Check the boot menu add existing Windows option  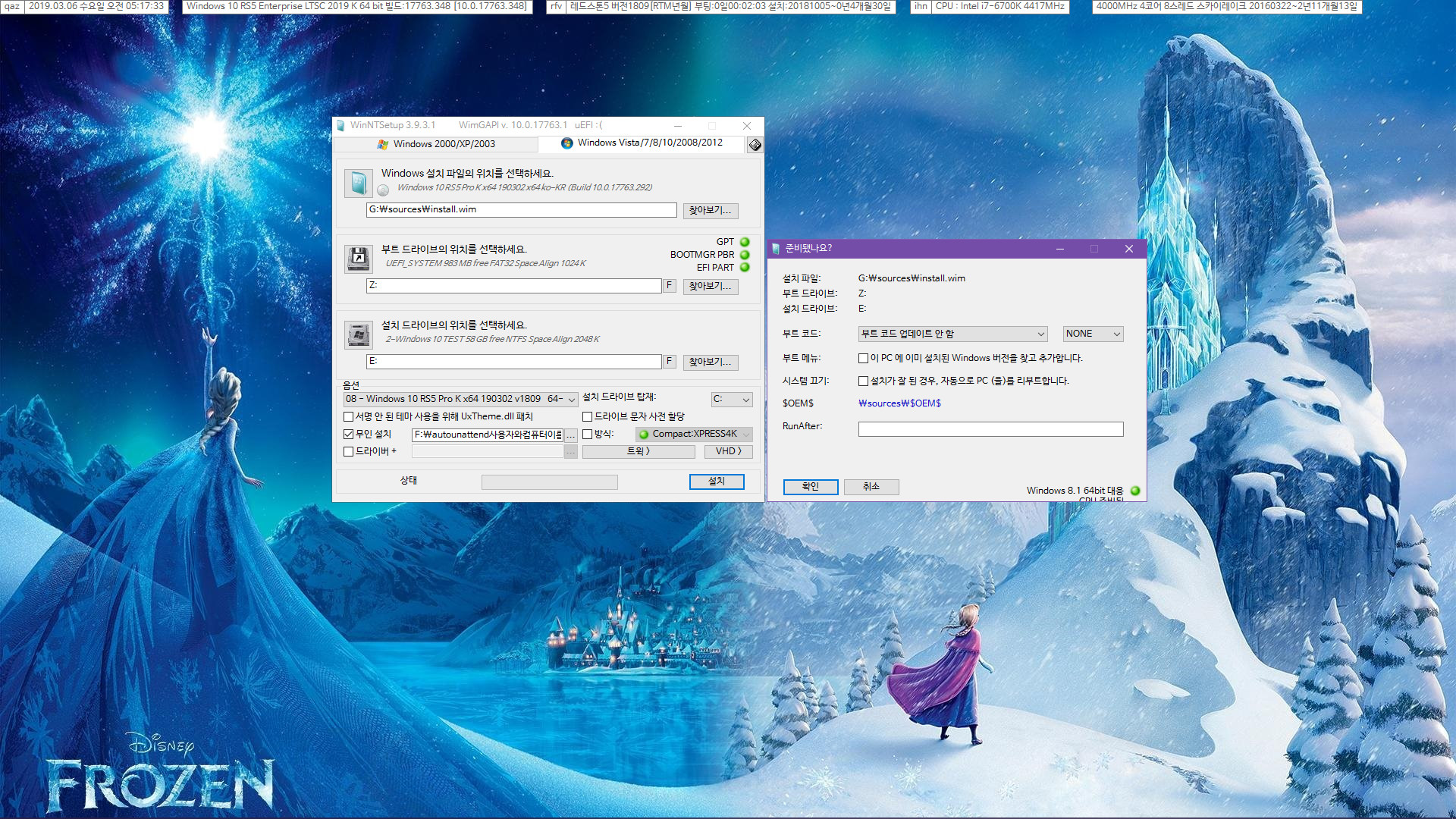(x=863, y=358)
